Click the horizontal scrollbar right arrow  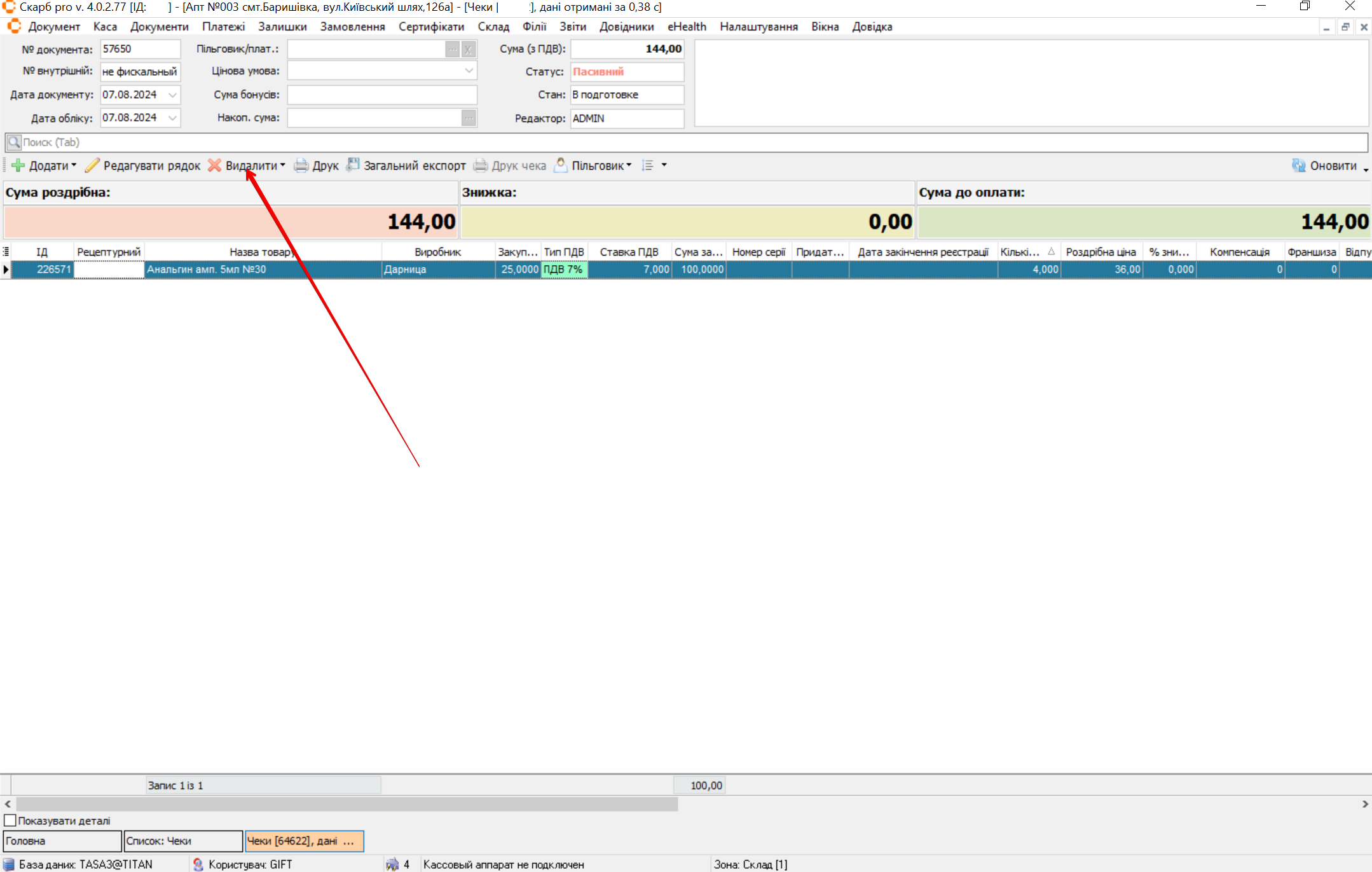tap(1364, 804)
